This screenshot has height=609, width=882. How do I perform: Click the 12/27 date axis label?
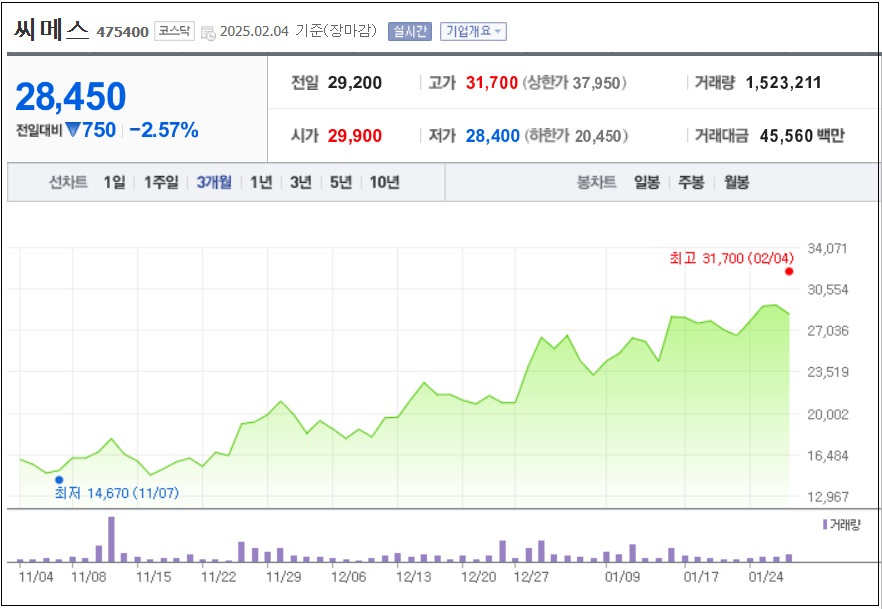pos(532,576)
